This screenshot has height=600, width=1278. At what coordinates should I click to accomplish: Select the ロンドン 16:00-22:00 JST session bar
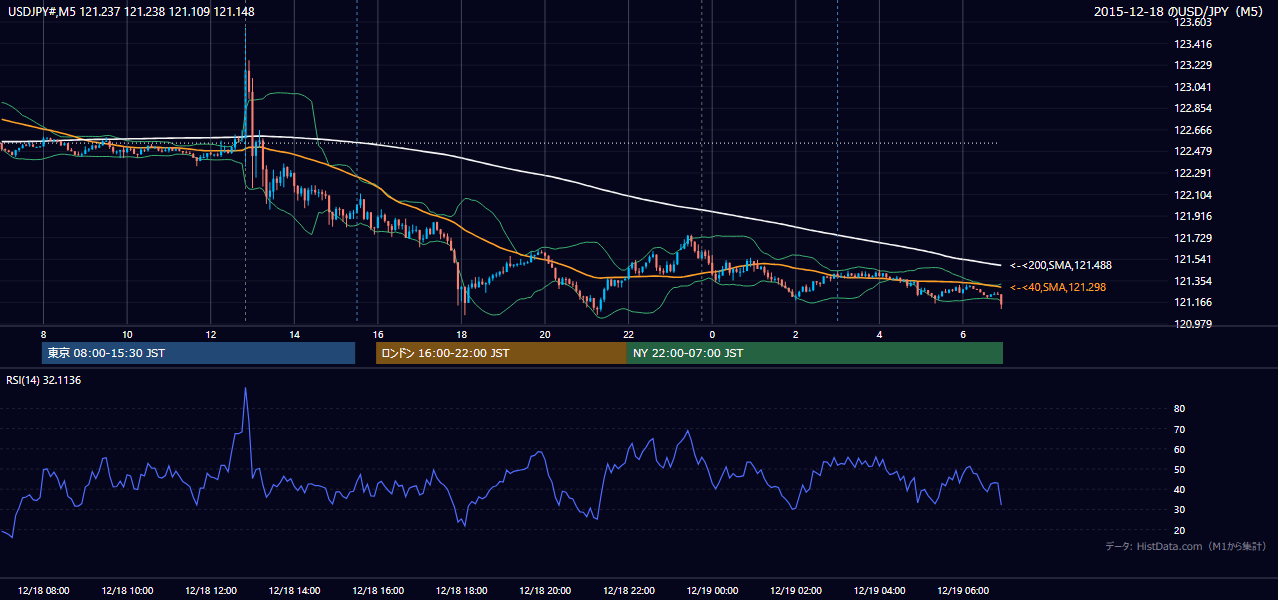point(501,353)
